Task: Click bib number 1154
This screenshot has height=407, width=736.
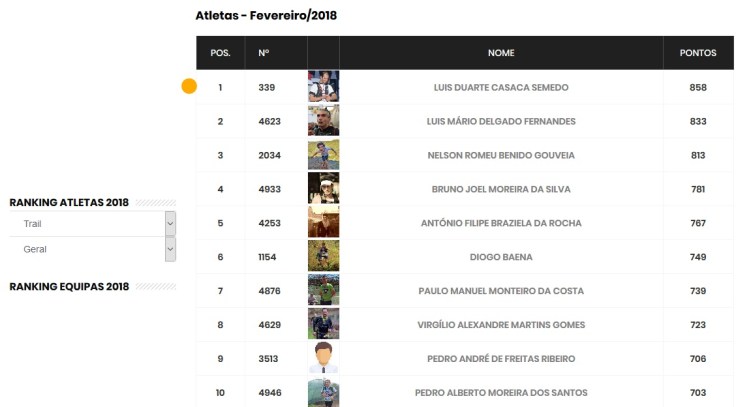Action: [267, 257]
